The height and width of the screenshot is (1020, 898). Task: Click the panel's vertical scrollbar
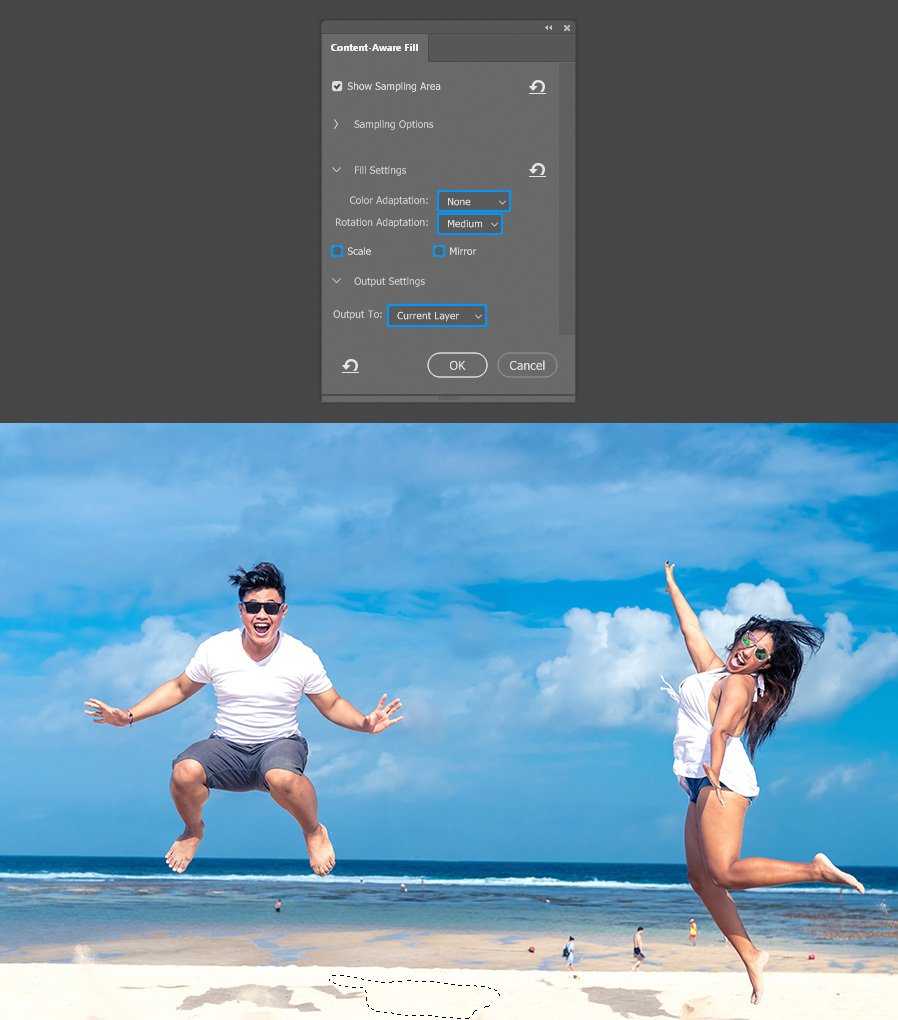[x=566, y=200]
